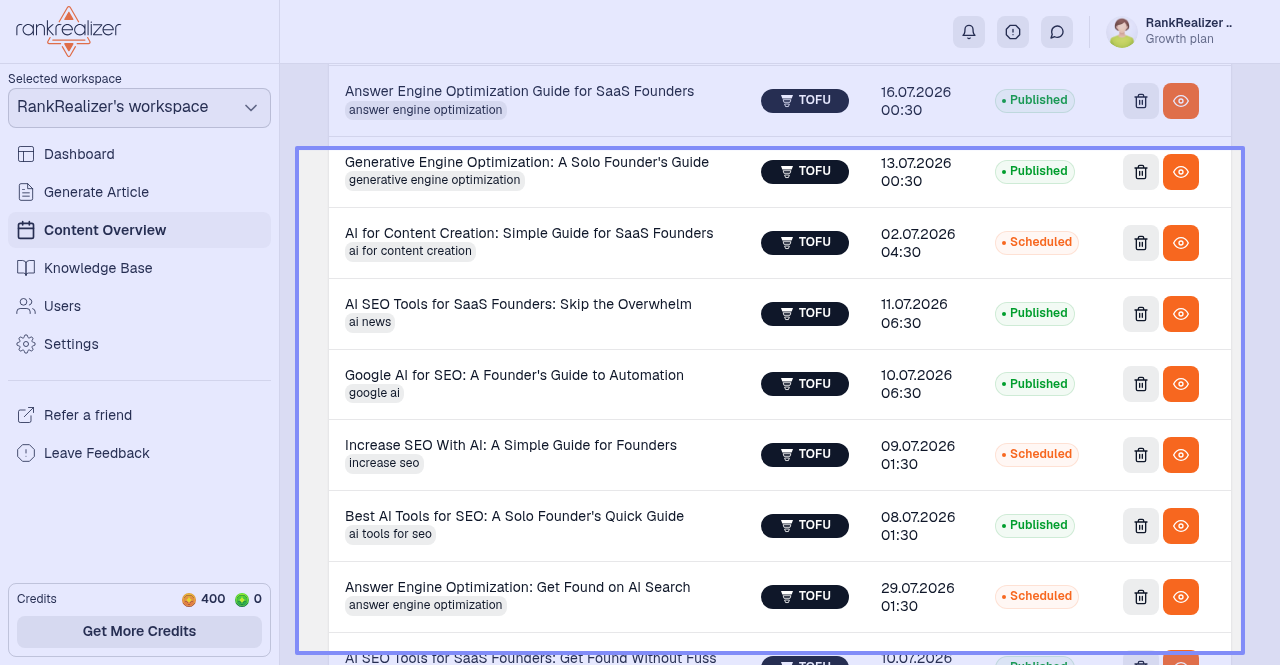Click the user avatar in the header
The height and width of the screenshot is (665, 1280).
[x=1122, y=32]
